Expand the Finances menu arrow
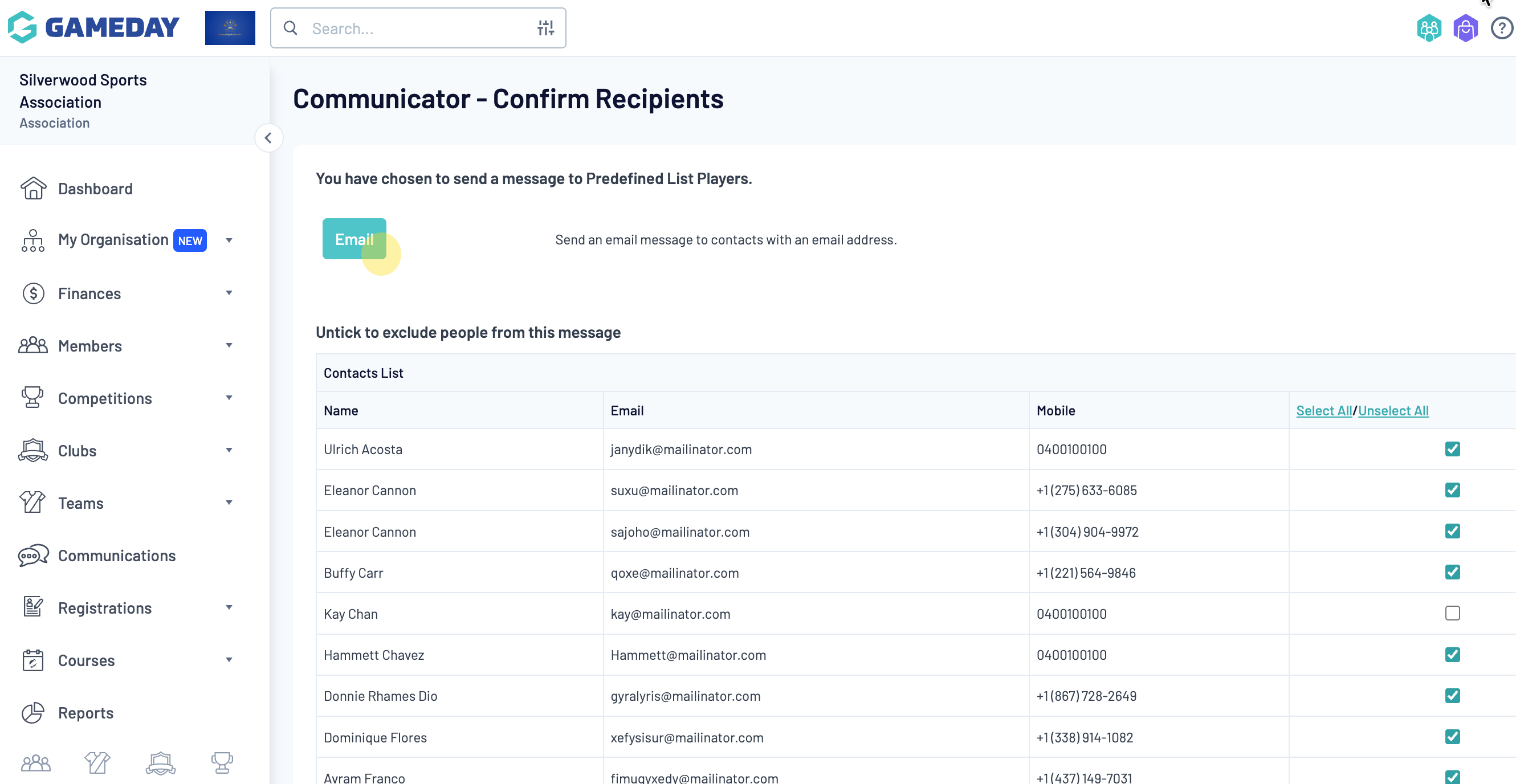This screenshot has width=1516, height=784. pos(229,293)
